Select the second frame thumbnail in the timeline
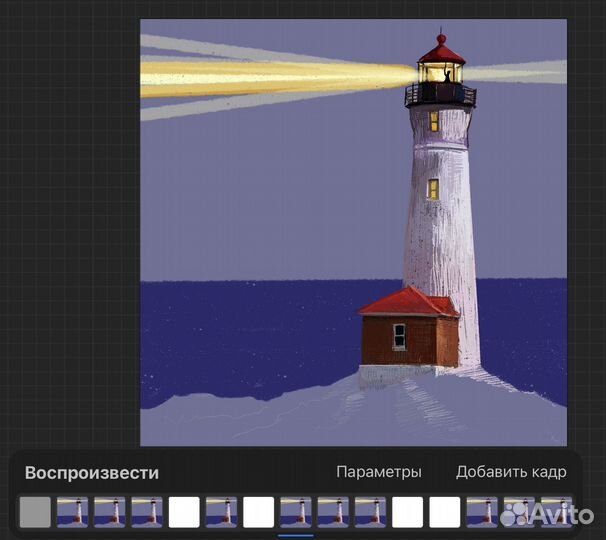Viewport: 606px width, 540px height. tap(72, 512)
